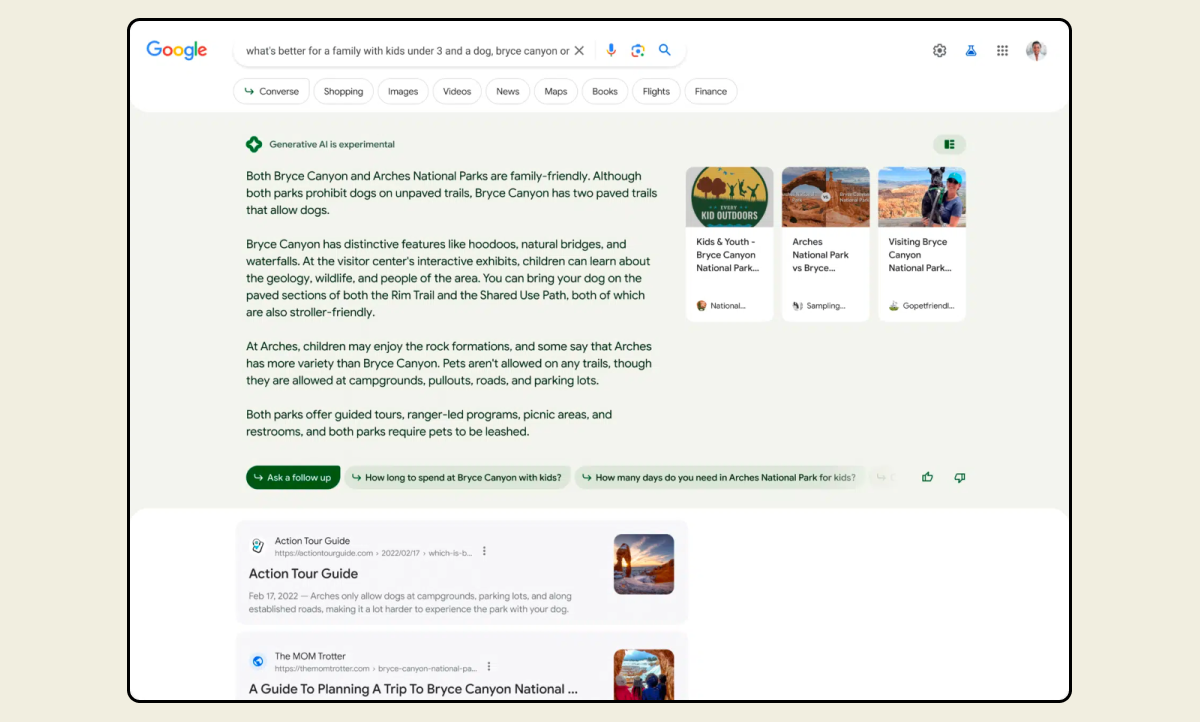Click the Google logo to return home
The height and width of the screenshot is (722, 1200).
click(176, 50)
